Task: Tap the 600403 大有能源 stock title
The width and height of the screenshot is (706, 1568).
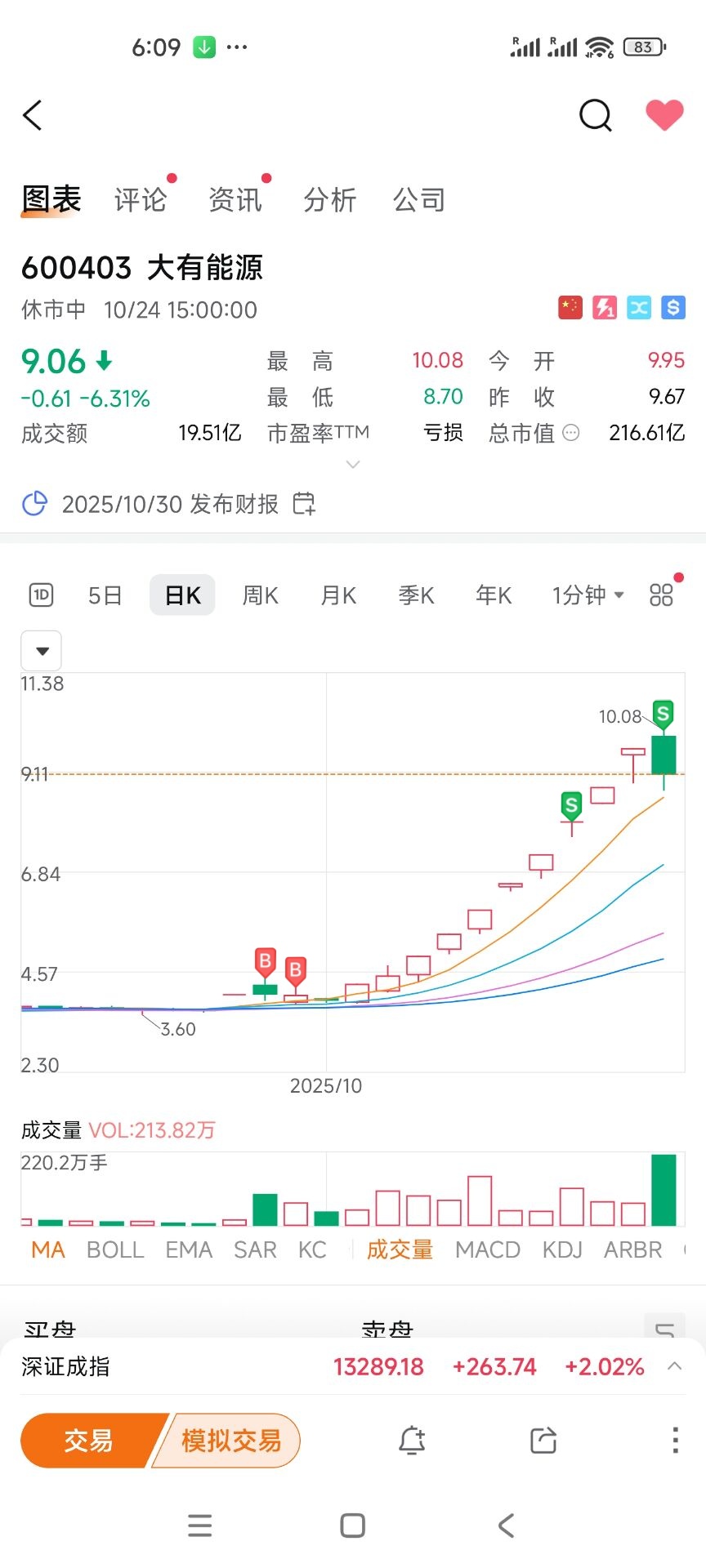Action: click(x=142, y=268)
